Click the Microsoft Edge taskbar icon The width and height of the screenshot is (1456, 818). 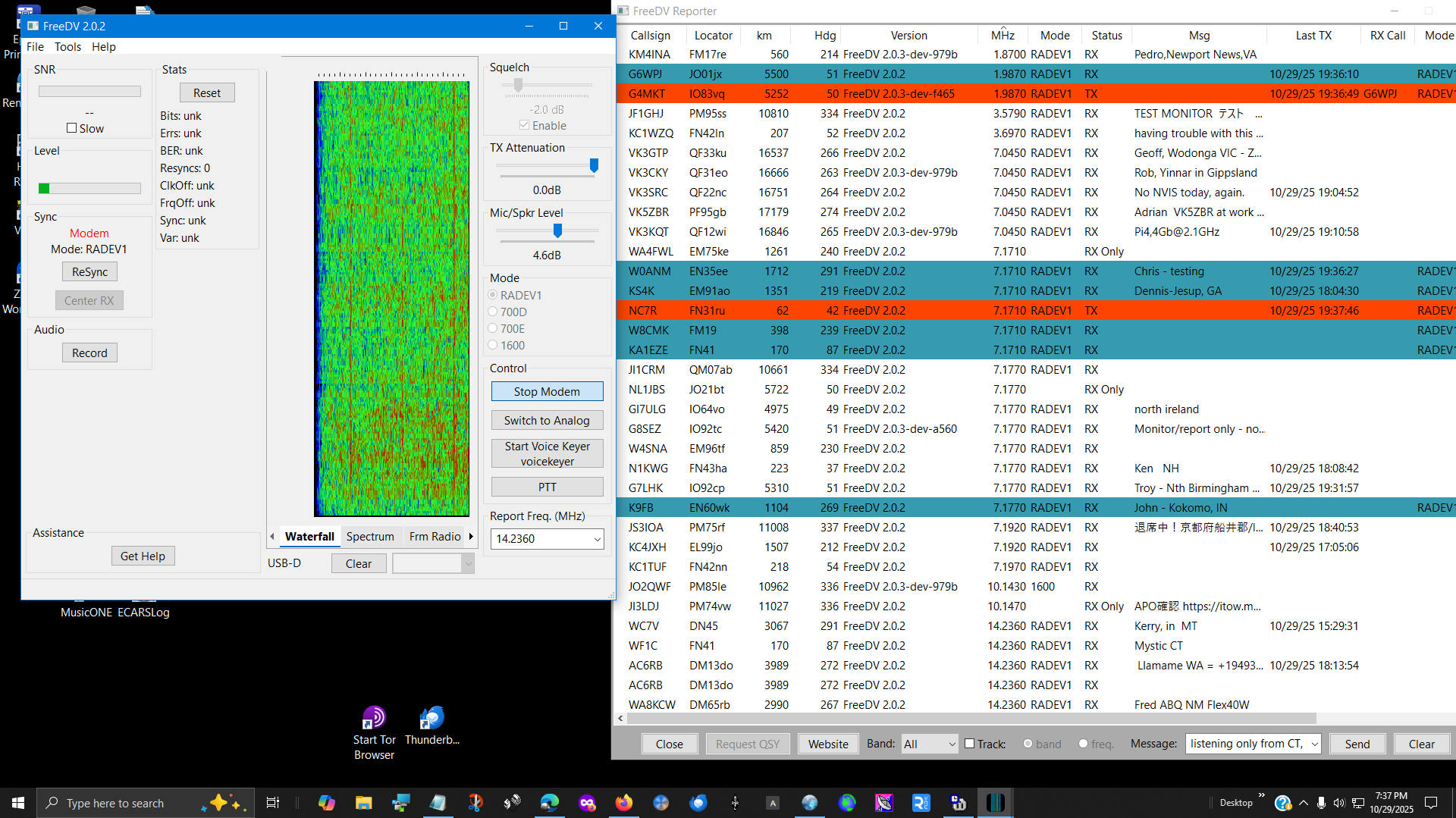[549, 803]
